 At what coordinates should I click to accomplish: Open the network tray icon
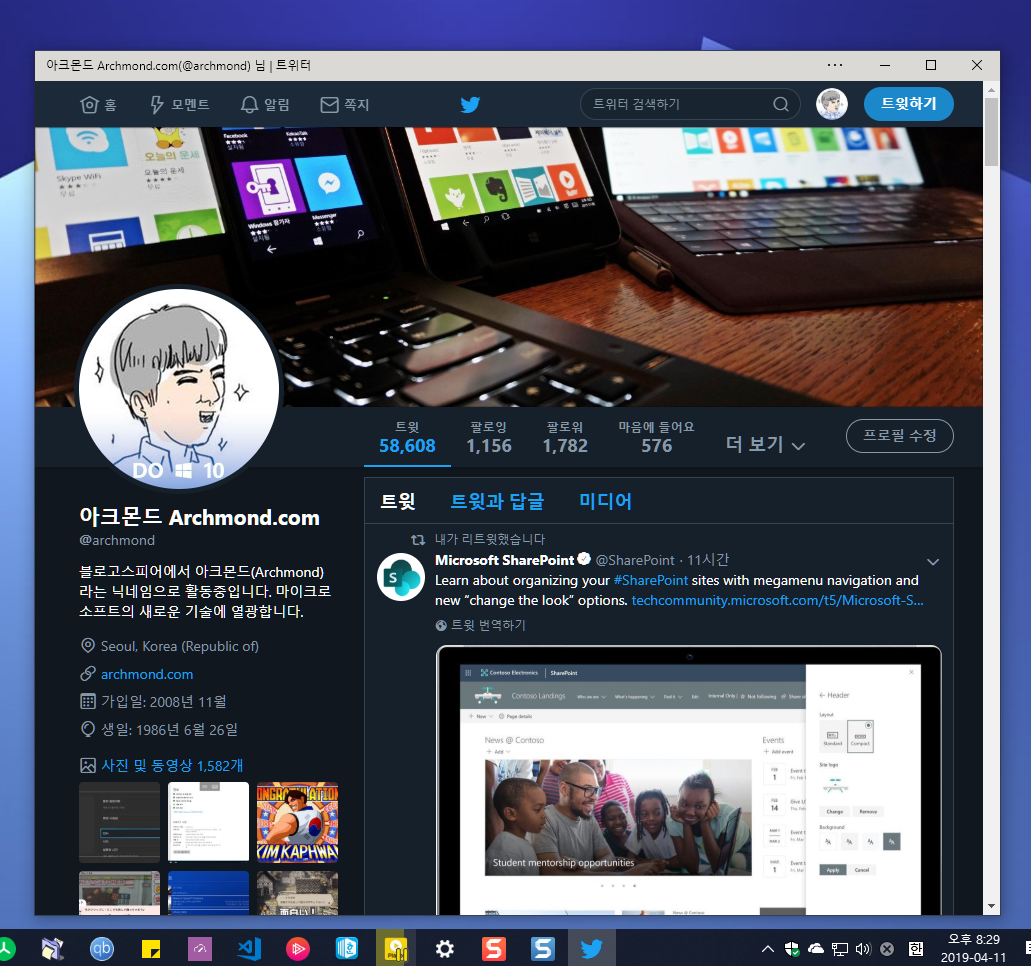840,949
